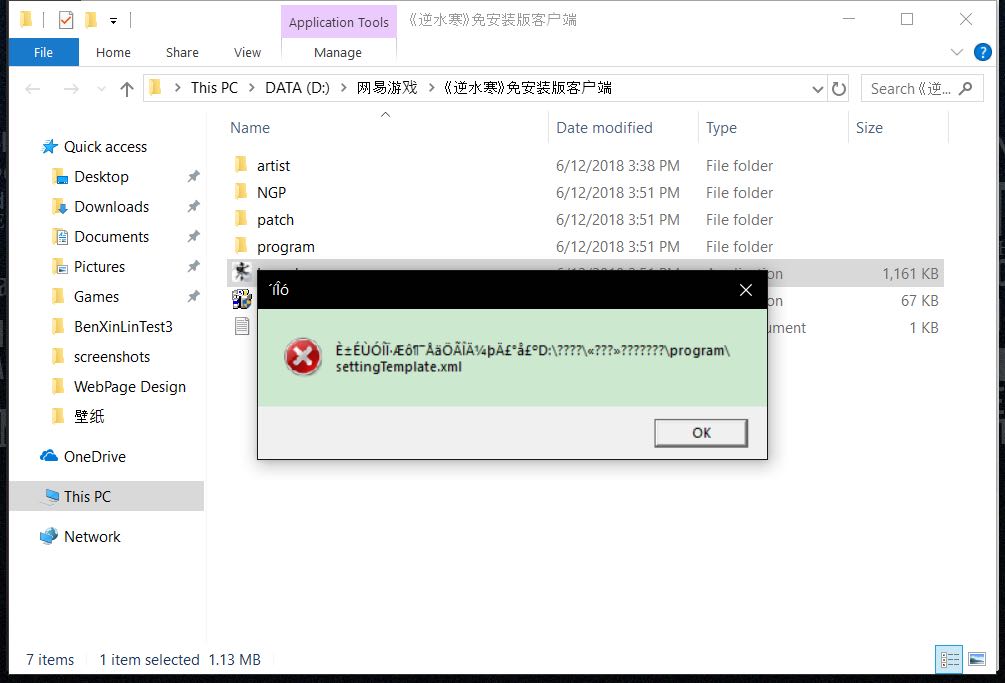Open the File ribbon tab
The image size is (1005, 683).
[x=44, y=53]
